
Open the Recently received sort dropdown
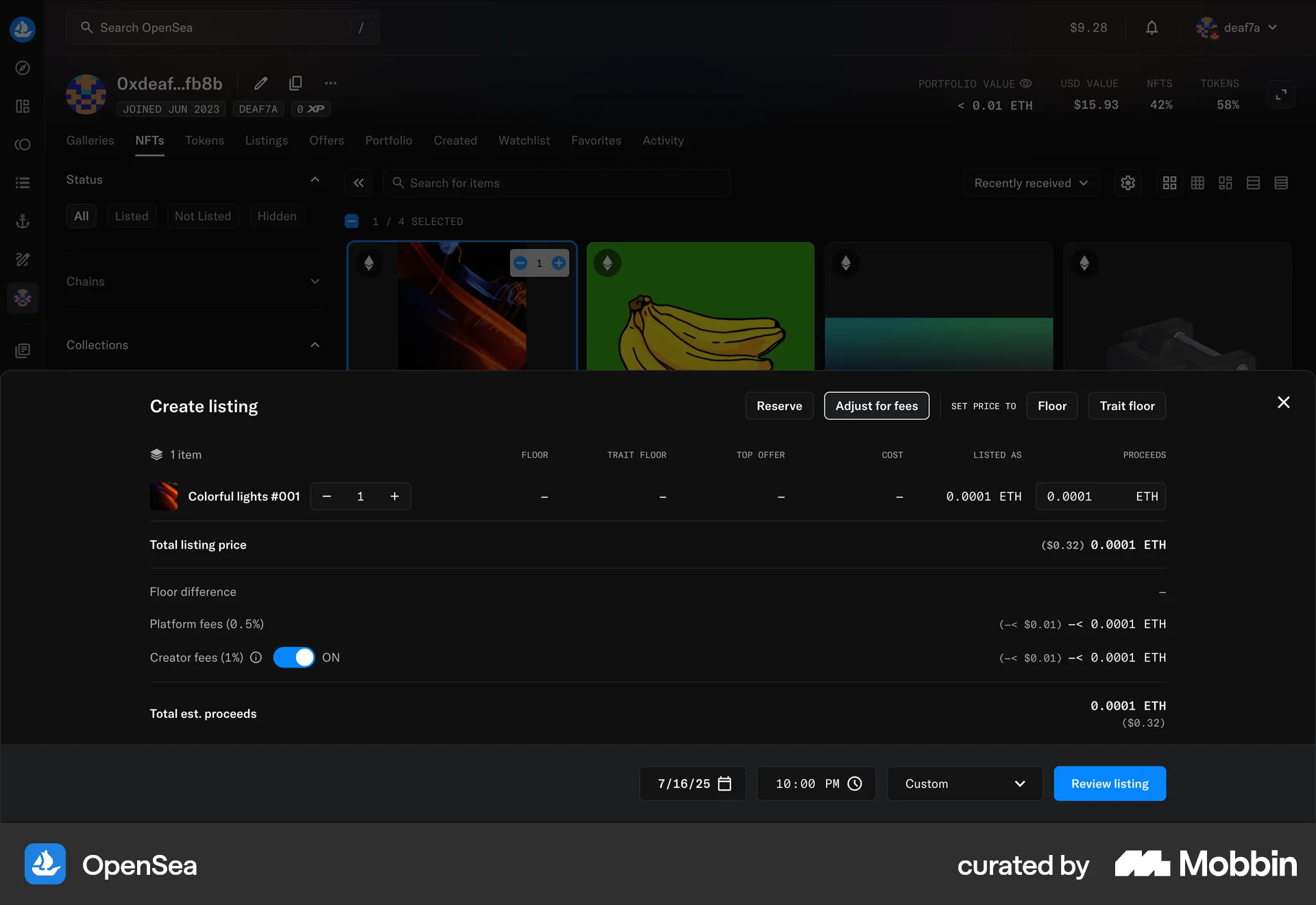tap(1031, 183)
